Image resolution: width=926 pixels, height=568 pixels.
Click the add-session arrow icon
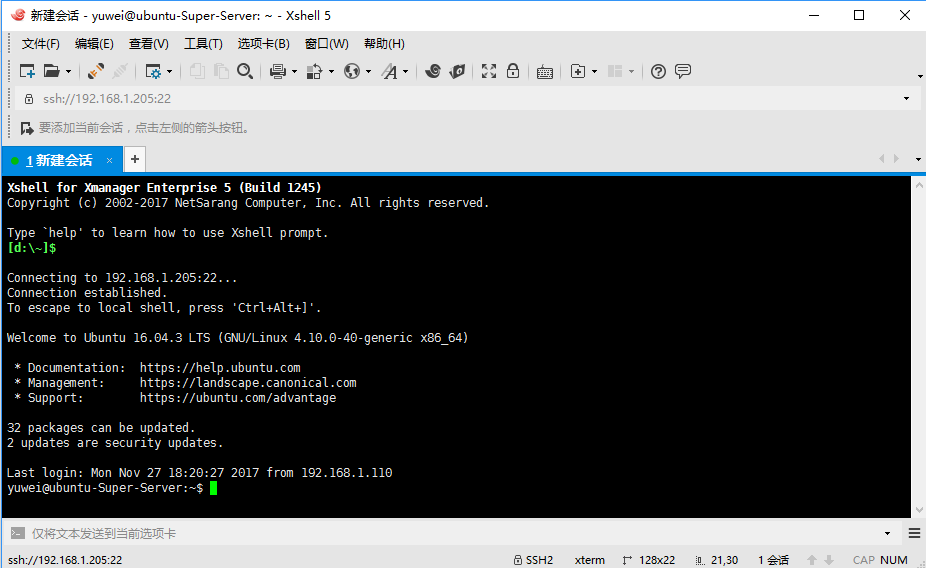pyautogui.click(x=27, y=128)
